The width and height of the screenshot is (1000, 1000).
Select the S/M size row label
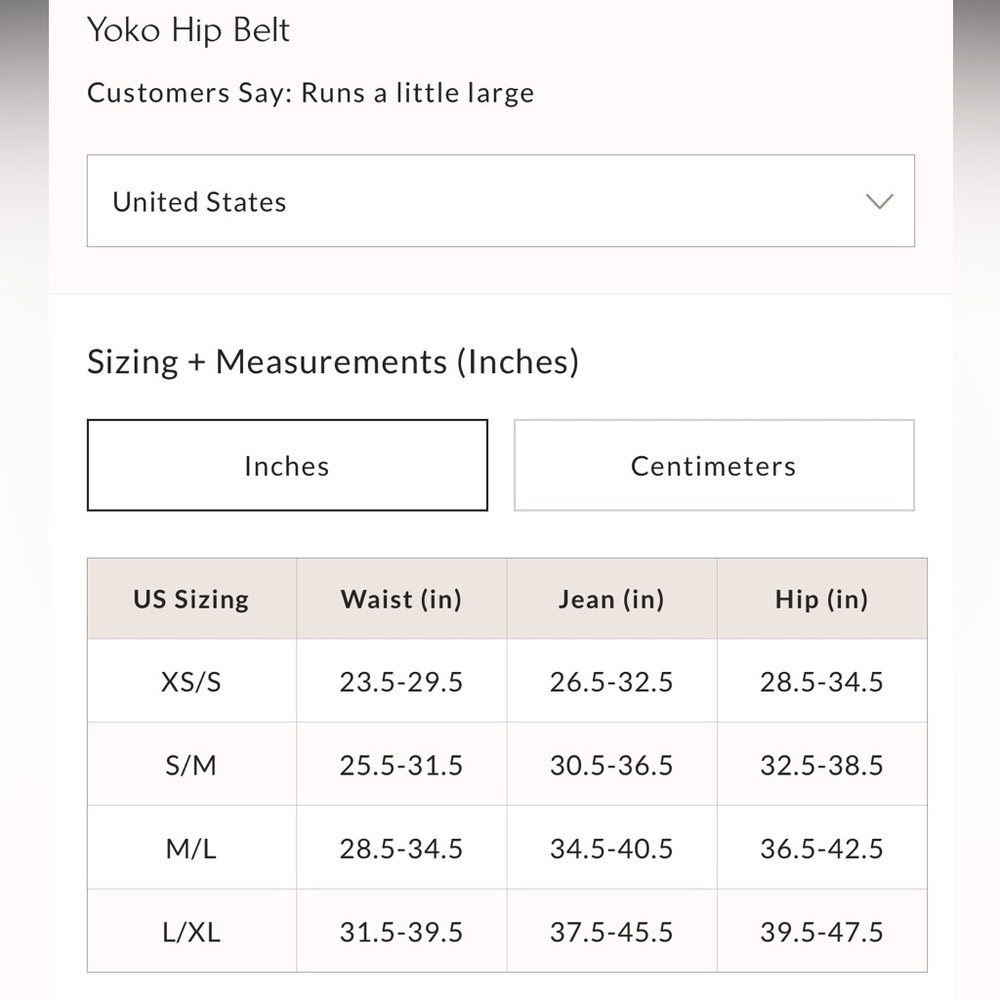(x=191, y=765)
